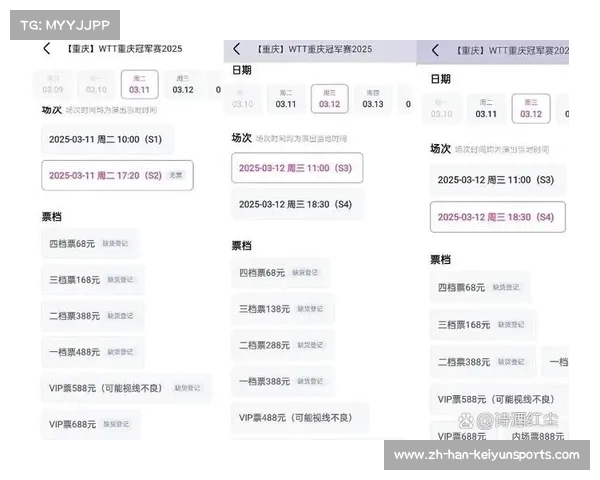Select date 03.12 in the middle panel
This screenshot has height=480, width=600.
click(329, 99)
